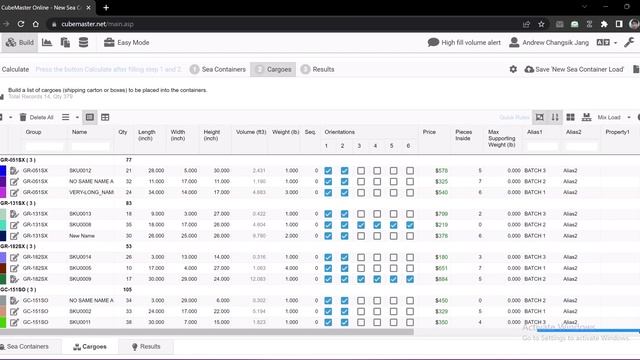Image resolution: width=640 pixels, height=360 pixels.
Task: Edit the SKU0012 cargo row
Action: [14, 171]
